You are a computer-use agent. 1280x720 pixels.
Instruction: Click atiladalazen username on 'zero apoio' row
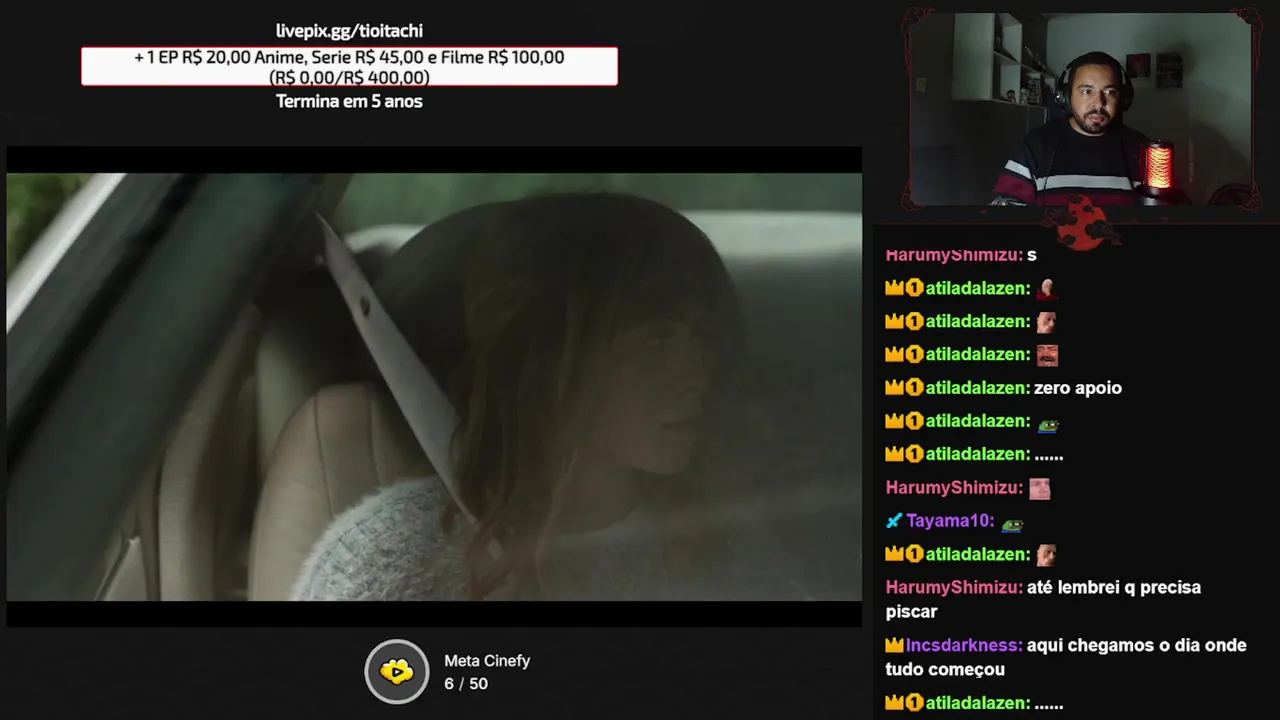(976, 388)
